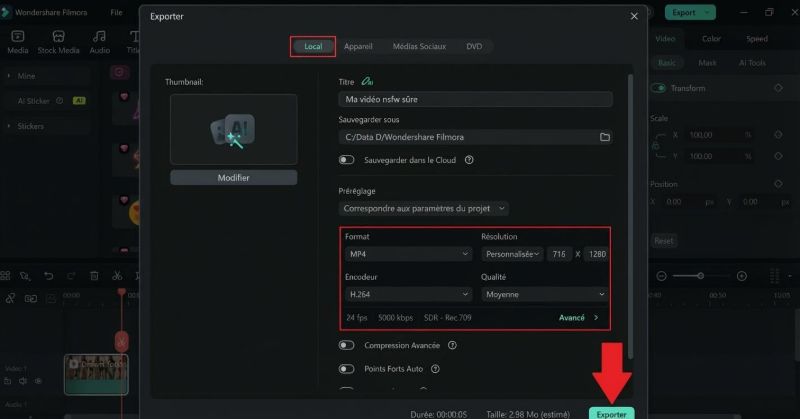Click the timeline link icon

[x=10, y=299]
